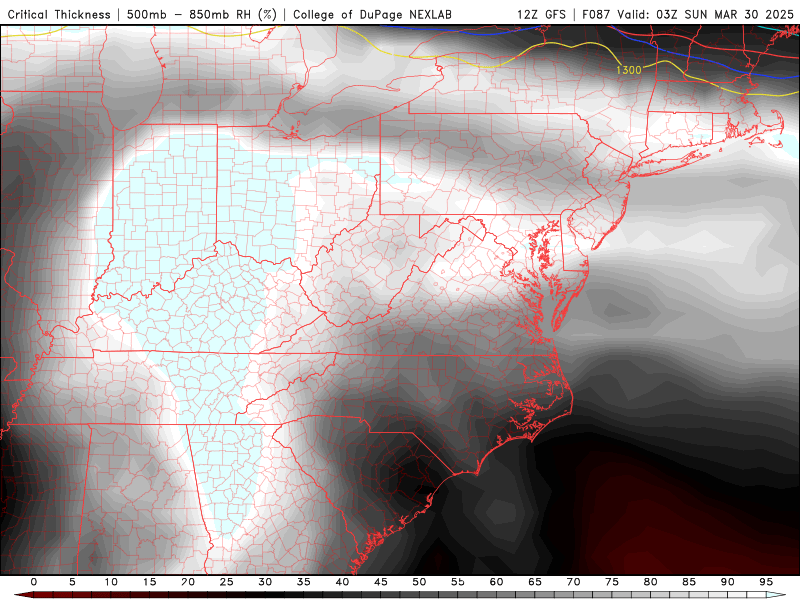The width and height of the screenshot is (800, 600).
Task: Click the colorbar value "85"
Action: pos(689,582)
